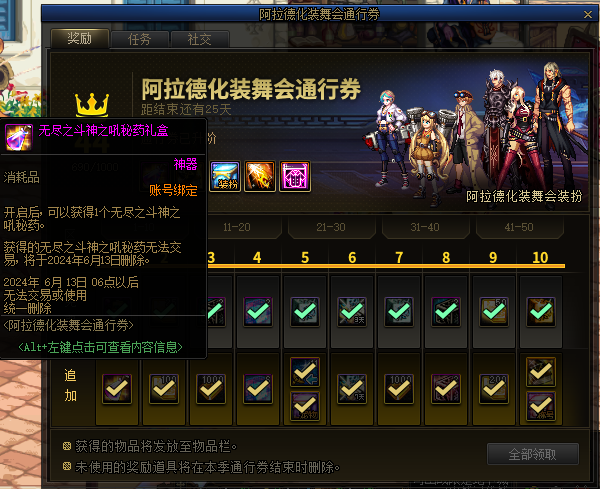Image resolution: width=600 pixels, height=489 pixels.
Task: Open the 社交 tab
Action: [199, 39]
